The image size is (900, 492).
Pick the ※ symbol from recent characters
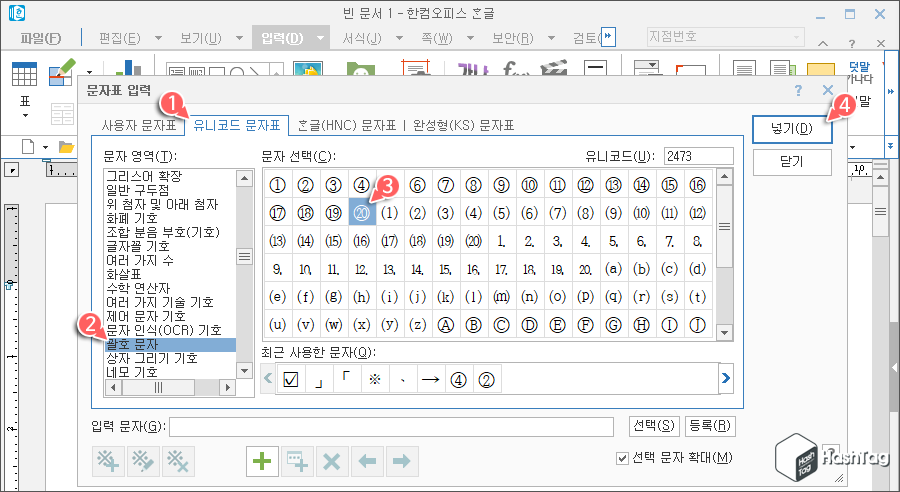point(375,379)
